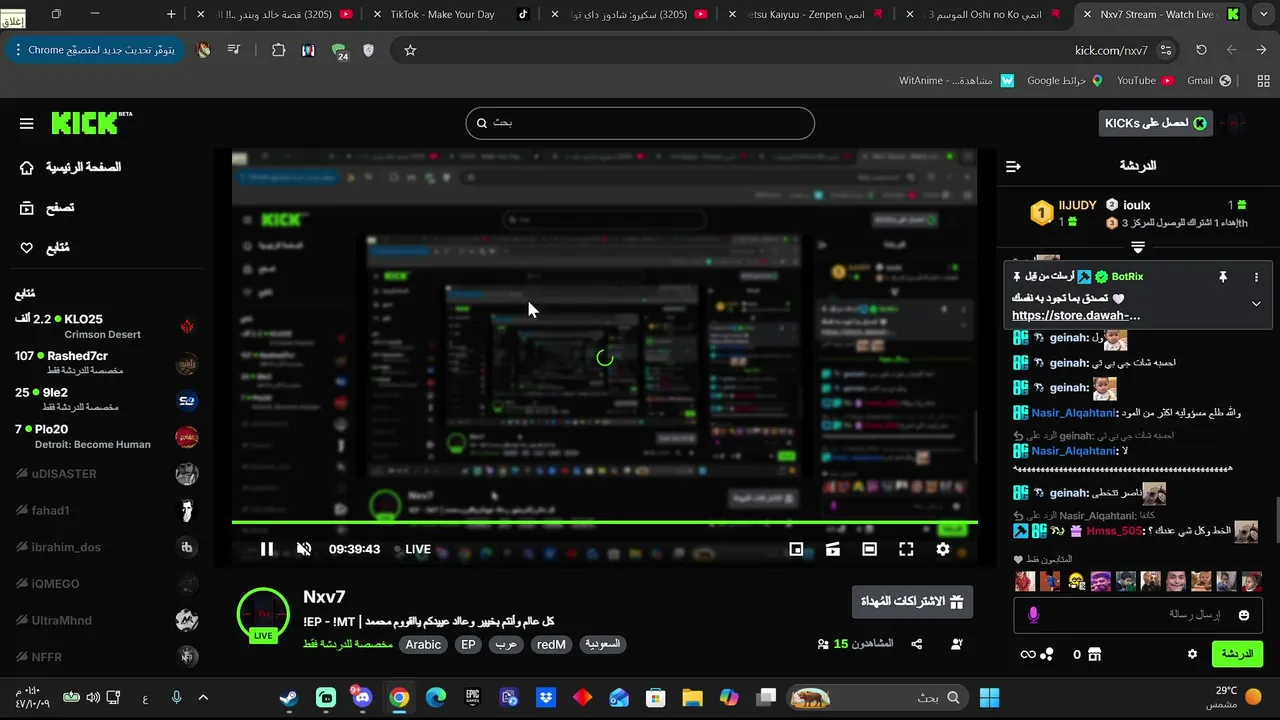Click the Kick search field

click(x=640, y=123)
